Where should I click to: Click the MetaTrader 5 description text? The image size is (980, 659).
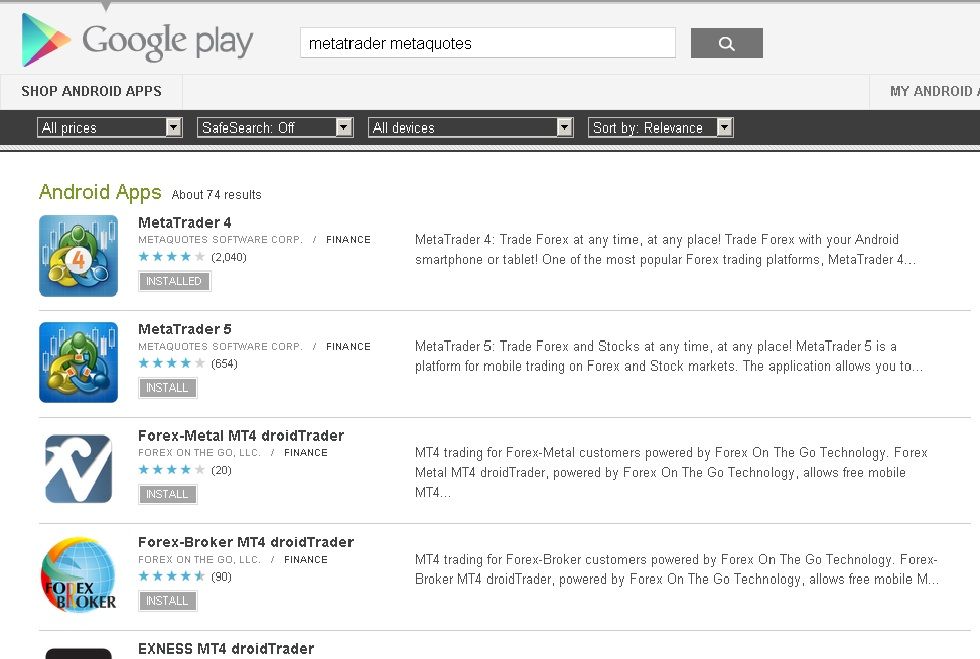point(668,356)
